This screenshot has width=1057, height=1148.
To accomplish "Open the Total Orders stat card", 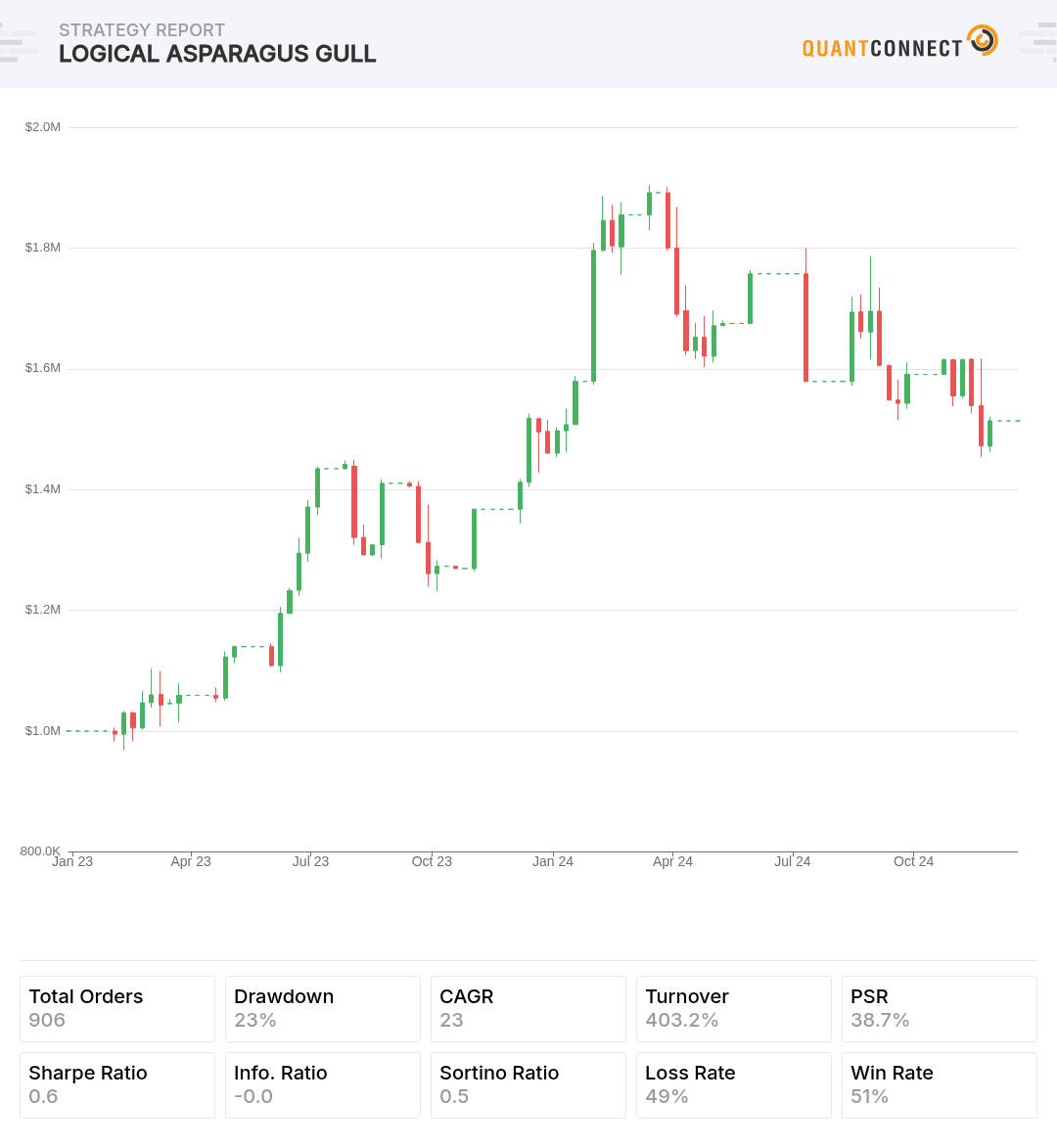I will point(117,1009).
